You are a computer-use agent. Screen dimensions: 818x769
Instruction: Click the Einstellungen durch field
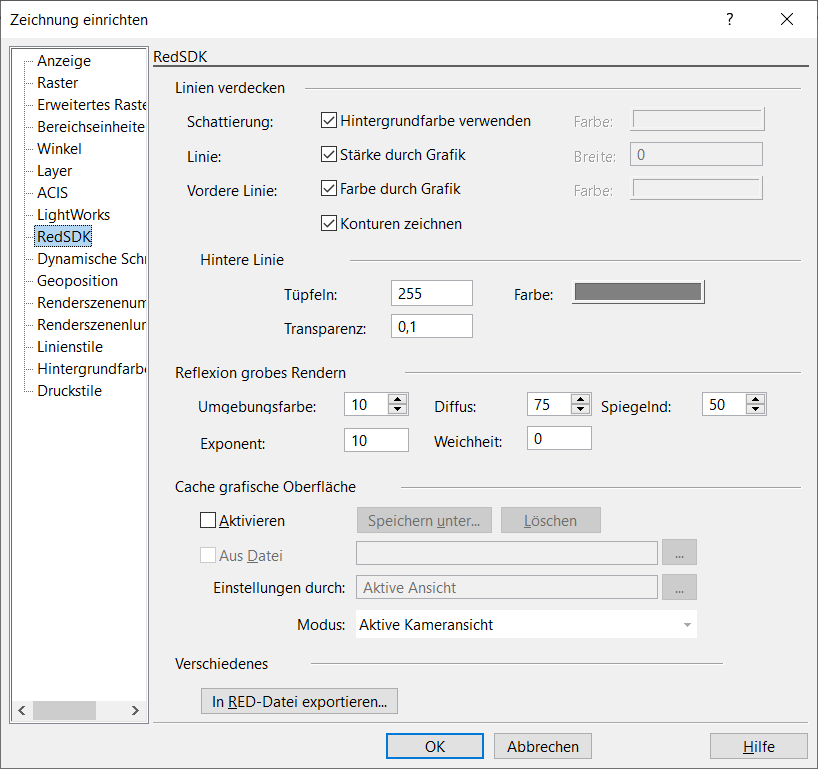point(507,587)
